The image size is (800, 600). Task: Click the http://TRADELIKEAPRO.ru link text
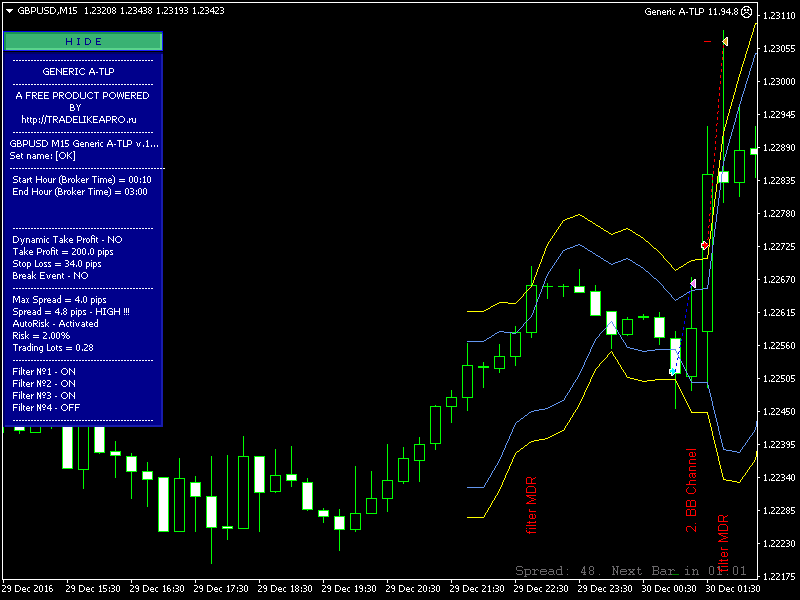pyautogui.click(x=79, y=119)
